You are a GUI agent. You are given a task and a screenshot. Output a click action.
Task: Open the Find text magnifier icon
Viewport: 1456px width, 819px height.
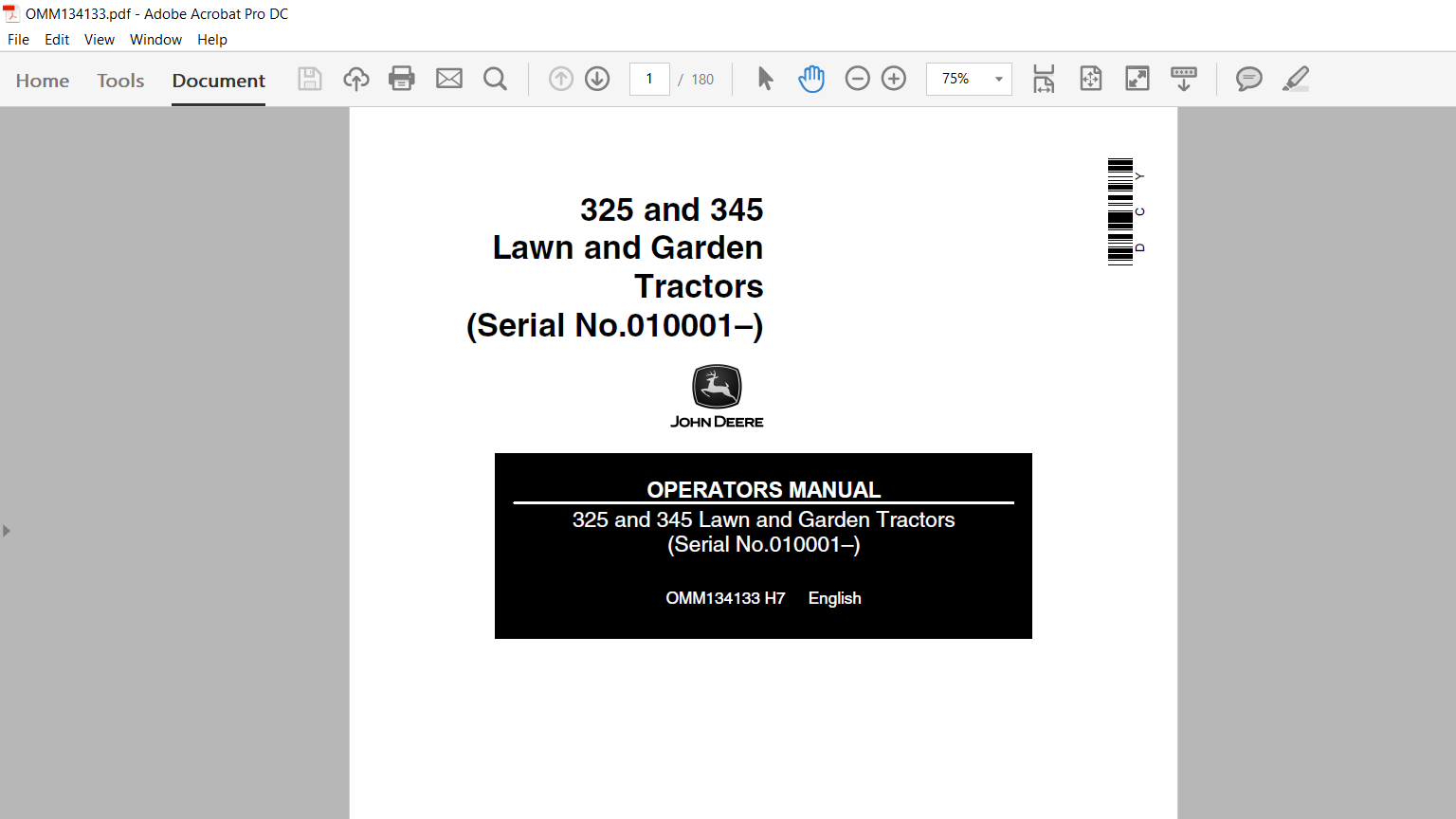[x=495, y=79]
